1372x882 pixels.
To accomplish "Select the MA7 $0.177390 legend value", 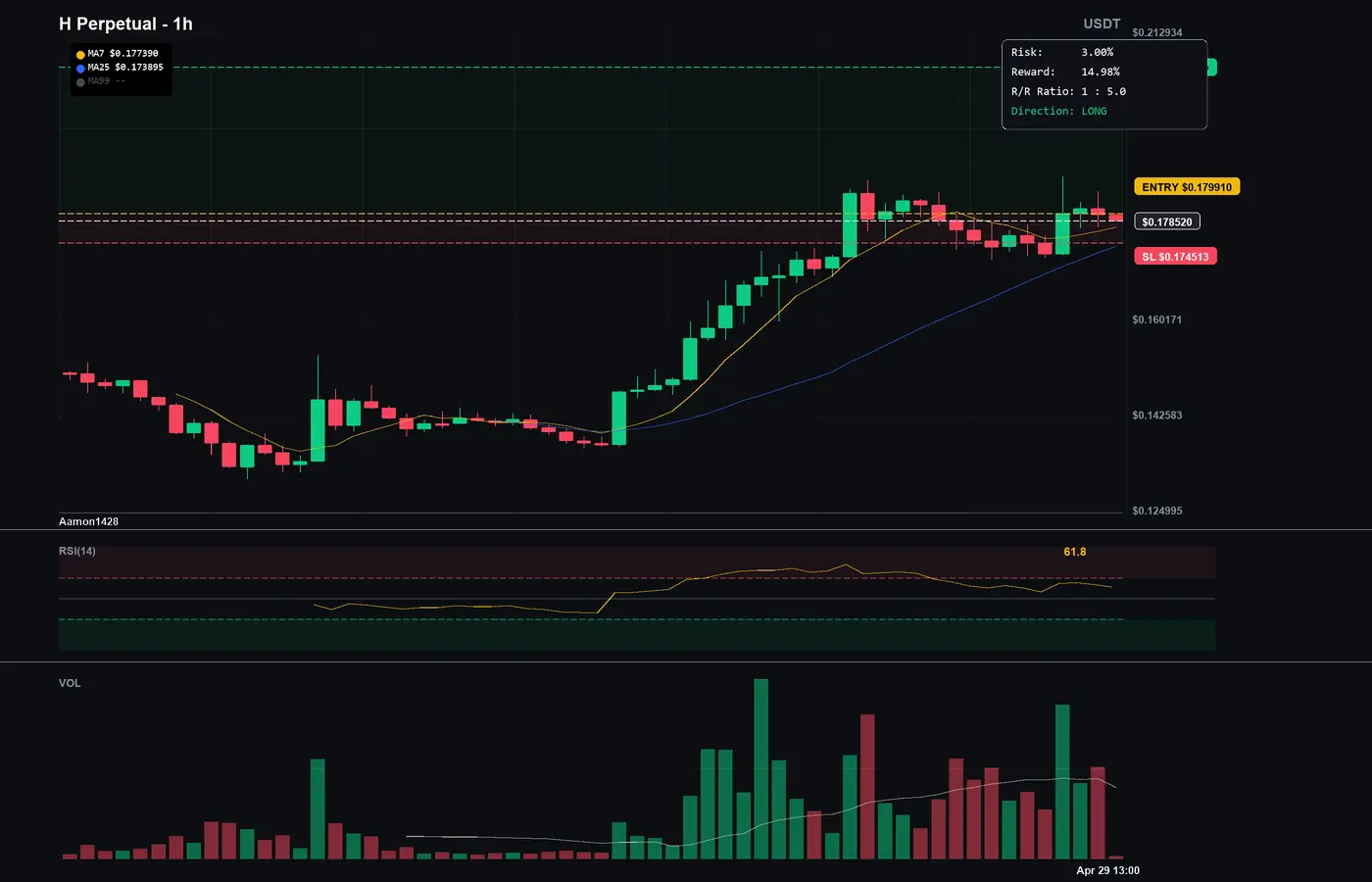I will coord(122,54).
